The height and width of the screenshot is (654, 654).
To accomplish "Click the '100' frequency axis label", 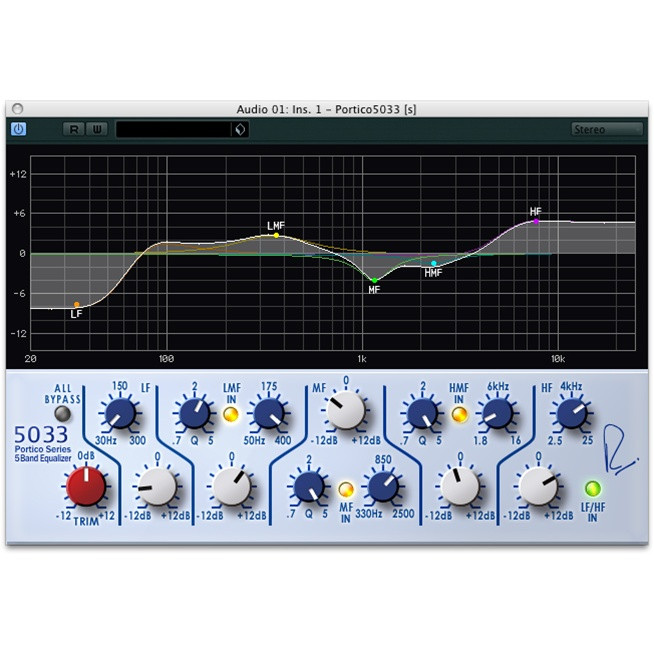I will point(166,359).
